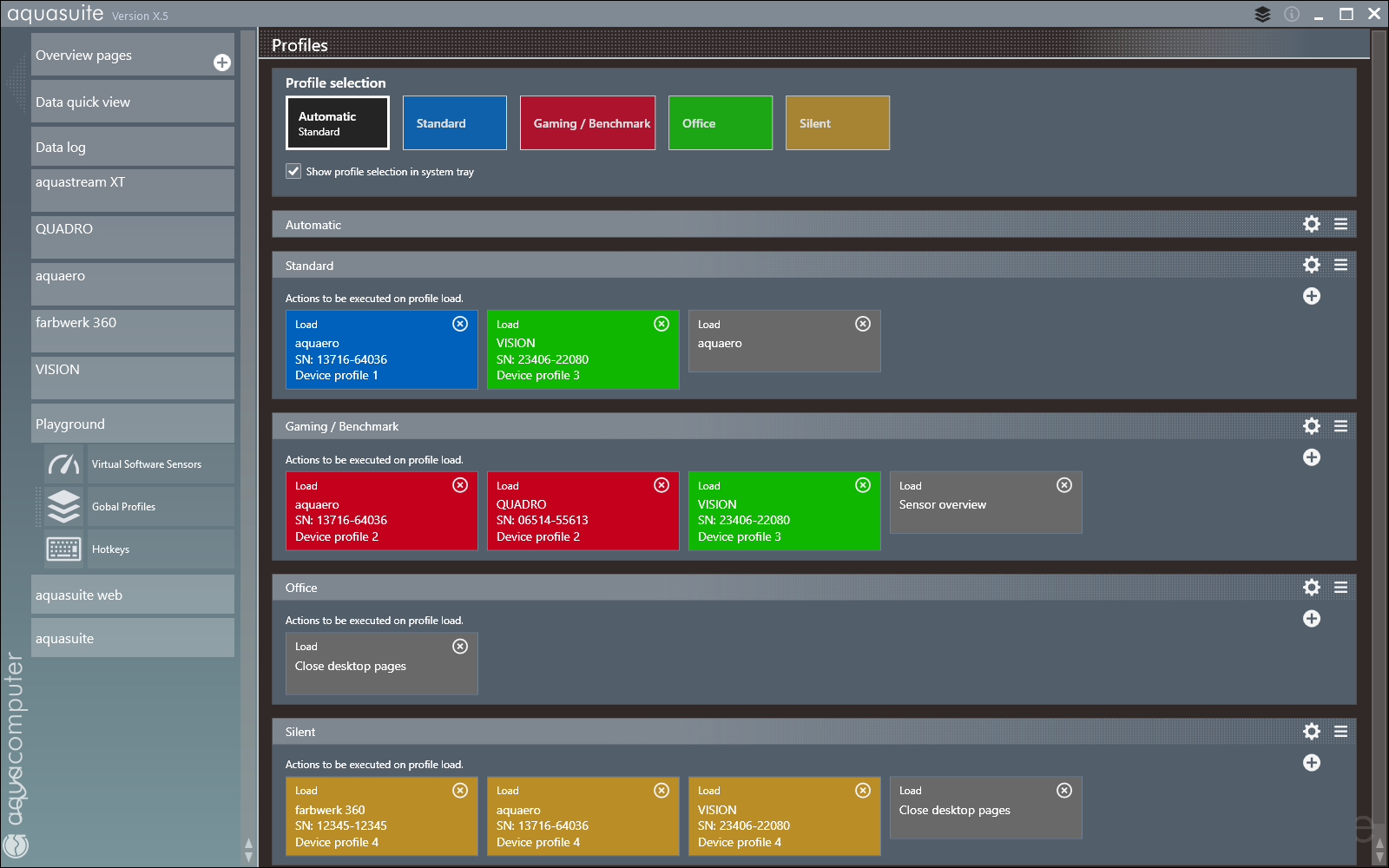The height and width of the screenshot is (868, 1389).
Task: Click the Gobal Profiles stack icon
Action: [63, 507]
